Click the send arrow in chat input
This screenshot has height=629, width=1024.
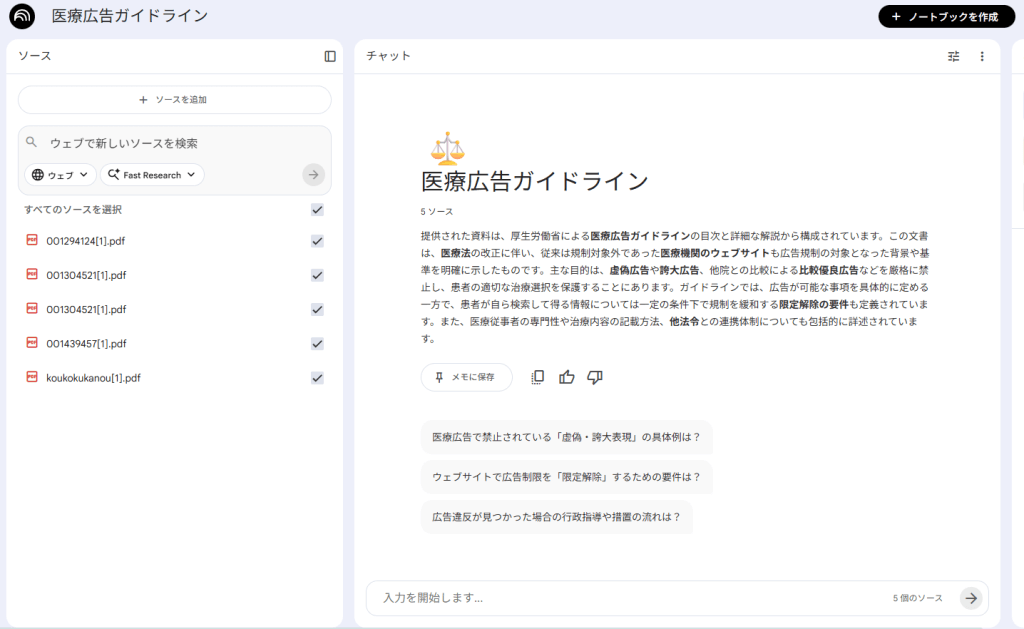[x=970, y=598]
